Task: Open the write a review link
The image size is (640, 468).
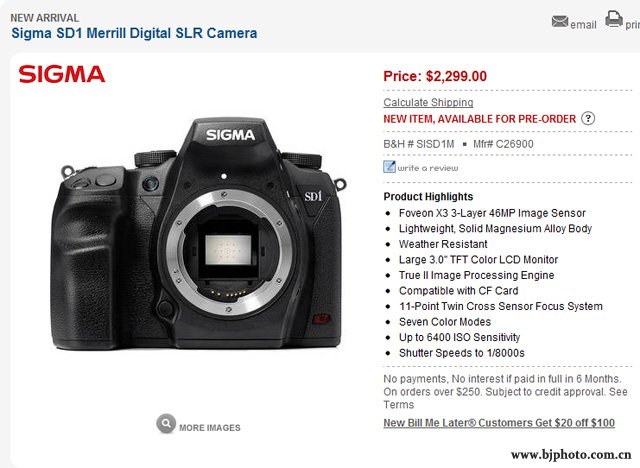Action: pos(428,168)
